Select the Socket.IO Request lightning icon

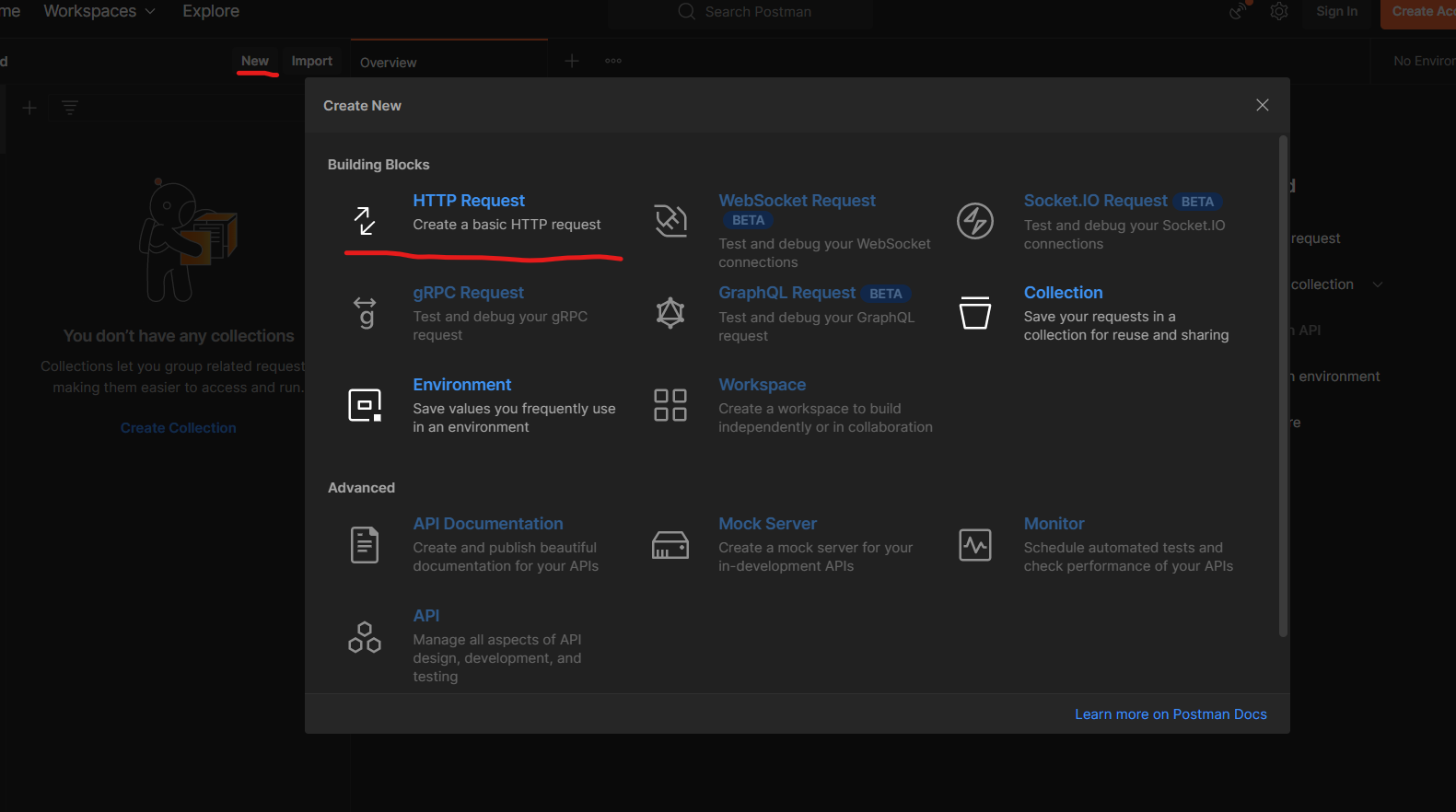coord(975,221)
